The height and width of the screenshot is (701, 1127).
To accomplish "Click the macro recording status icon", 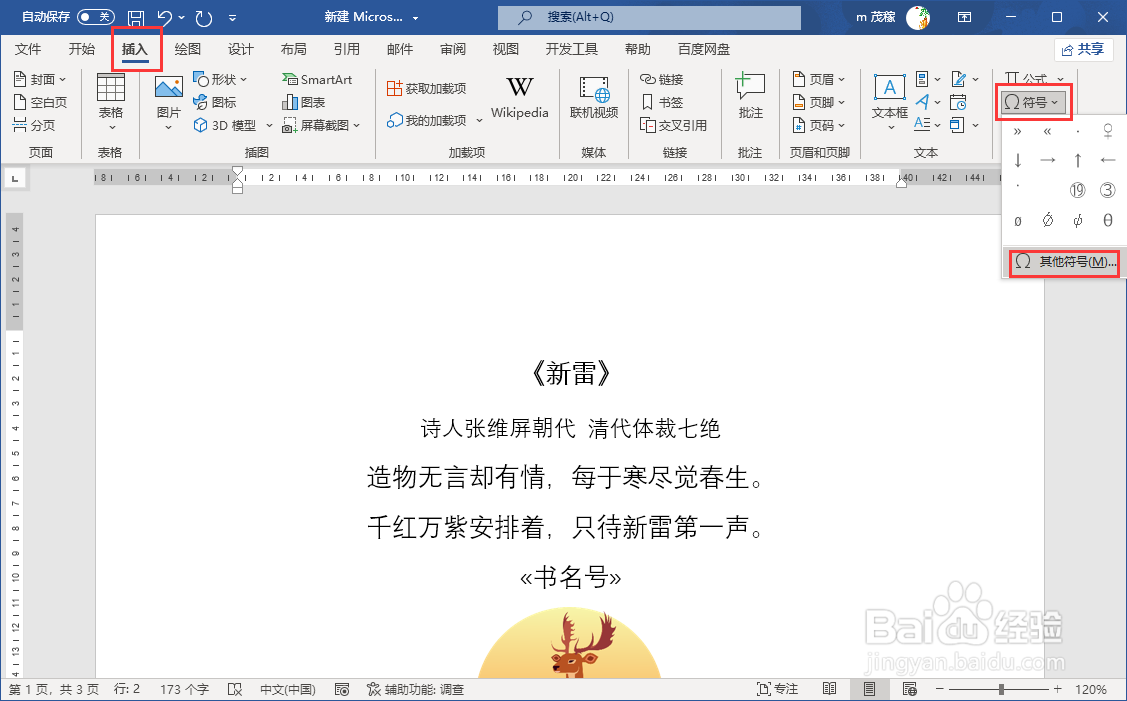I will 342,689.
